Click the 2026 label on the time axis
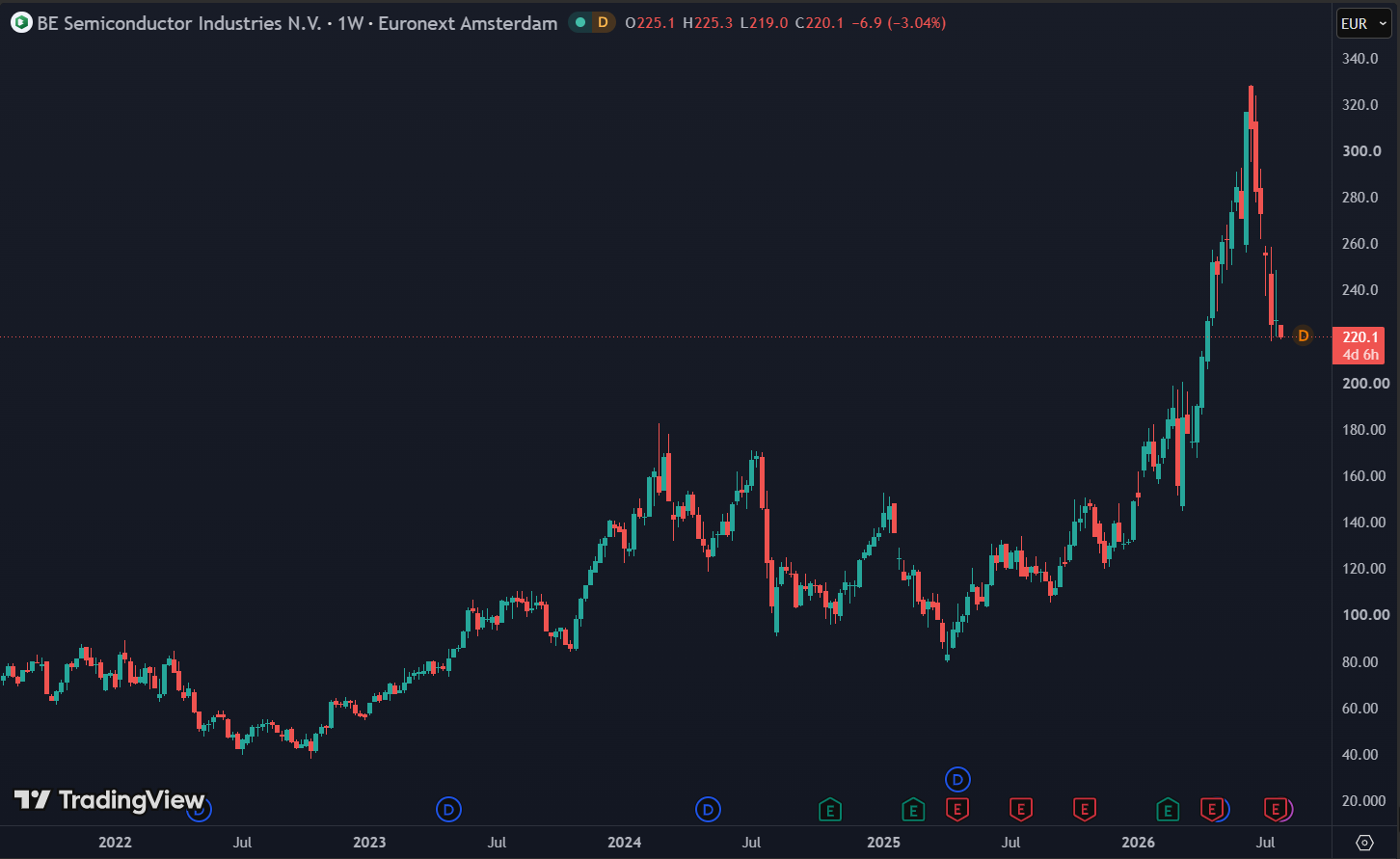Screen dimensions: 1400x859 pyautogui.click(x=1138, y=843)
